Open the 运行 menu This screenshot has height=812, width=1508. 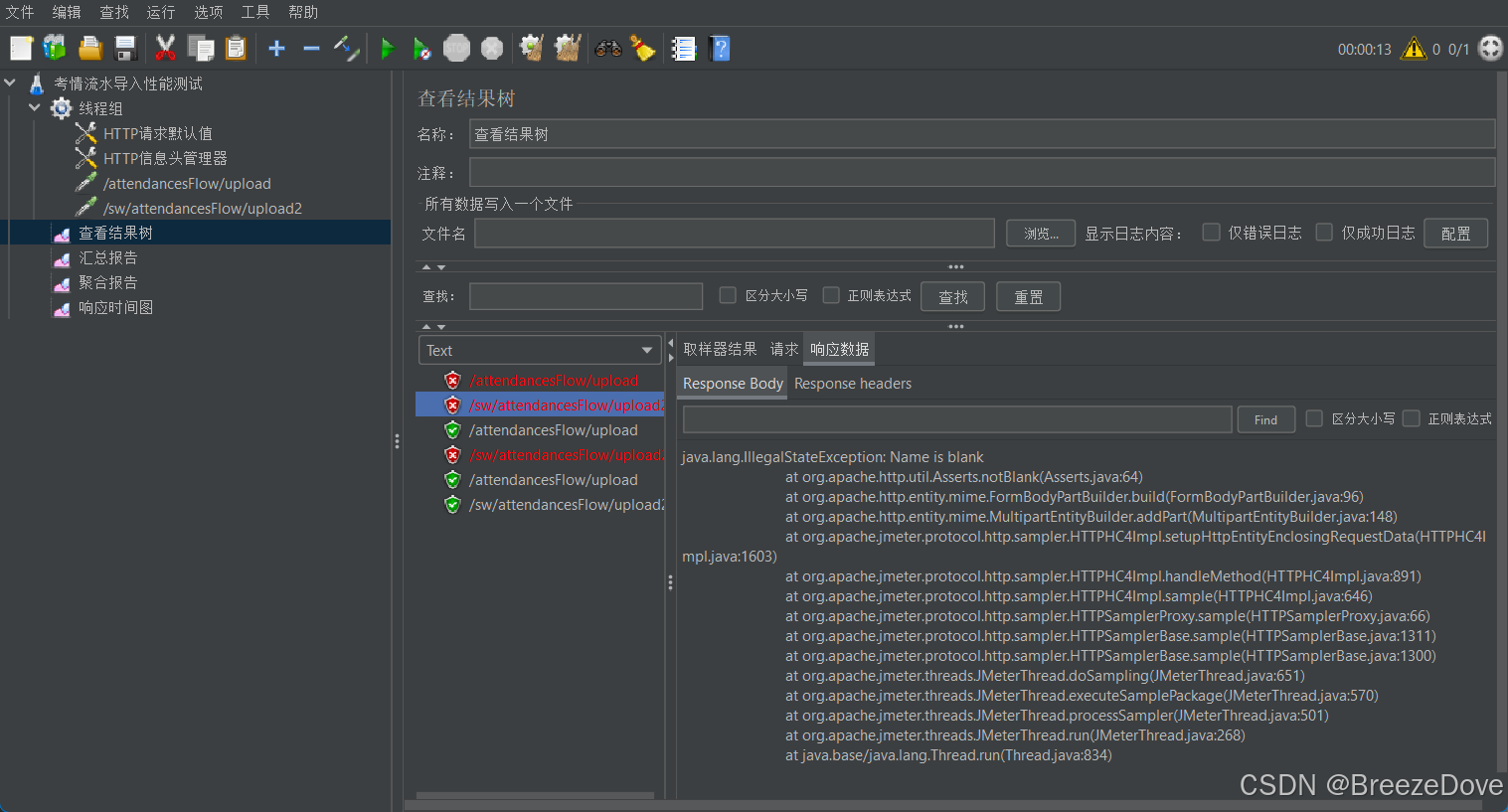coord(160,12)
